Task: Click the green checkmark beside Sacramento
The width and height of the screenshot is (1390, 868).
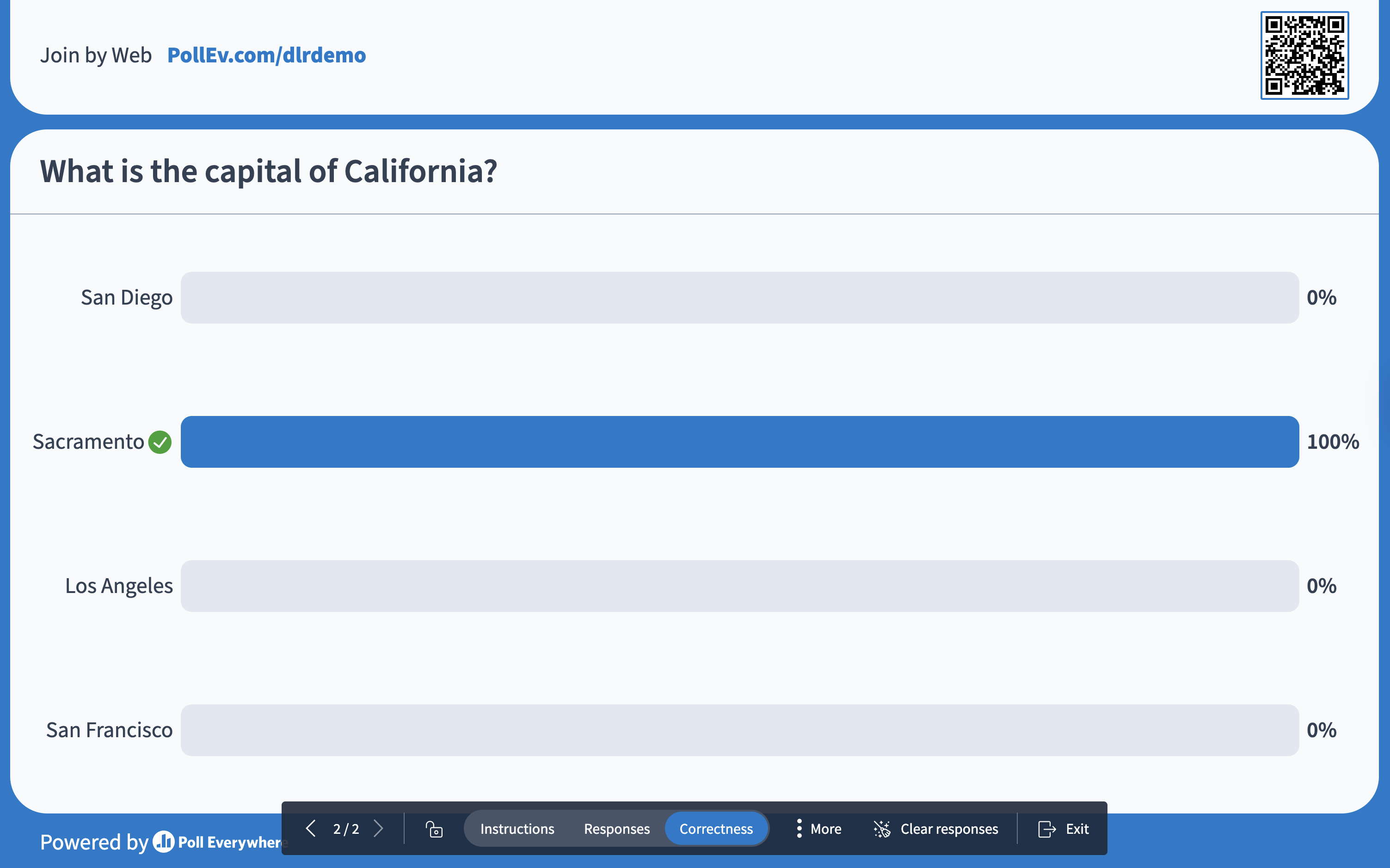Action: pos(160,442)
